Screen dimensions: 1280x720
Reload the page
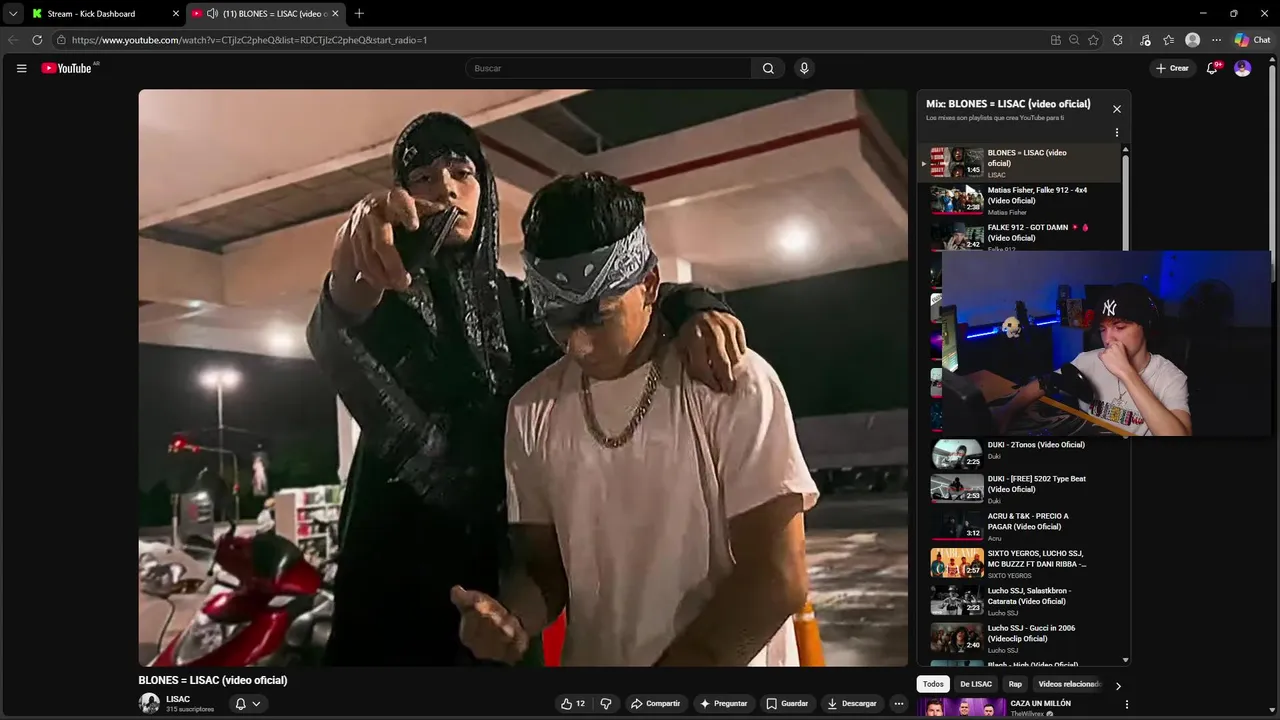coord(37,40)
